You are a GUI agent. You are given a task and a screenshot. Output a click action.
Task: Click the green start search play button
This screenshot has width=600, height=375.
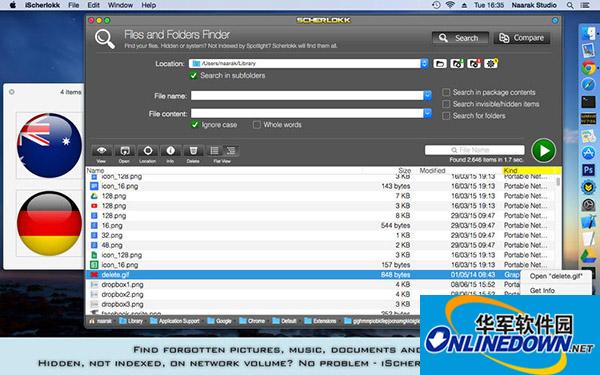[x=543, y=150]
